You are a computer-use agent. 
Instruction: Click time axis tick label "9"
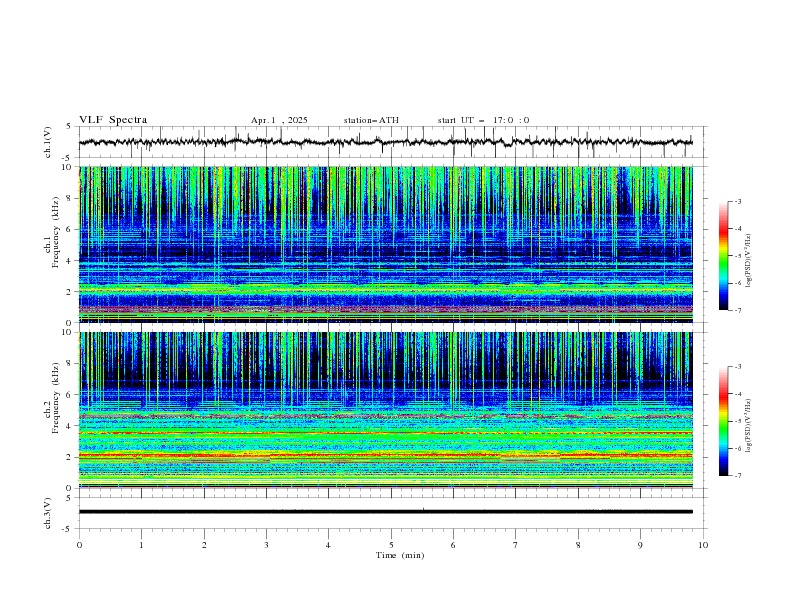(640, 545)
